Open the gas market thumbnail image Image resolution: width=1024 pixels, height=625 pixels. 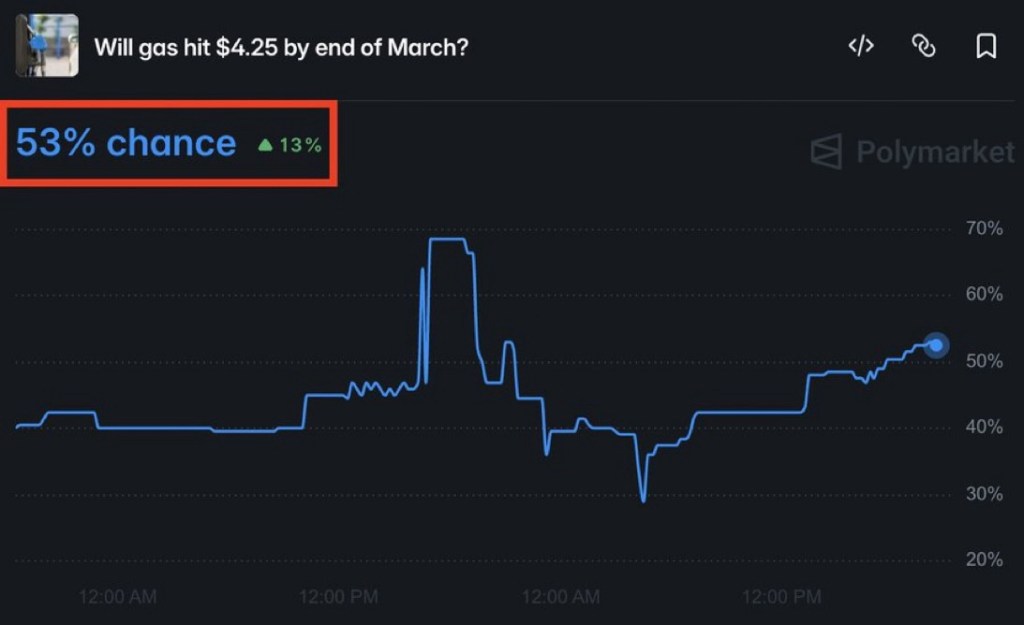pyautogui.click(x=47, y=46)
